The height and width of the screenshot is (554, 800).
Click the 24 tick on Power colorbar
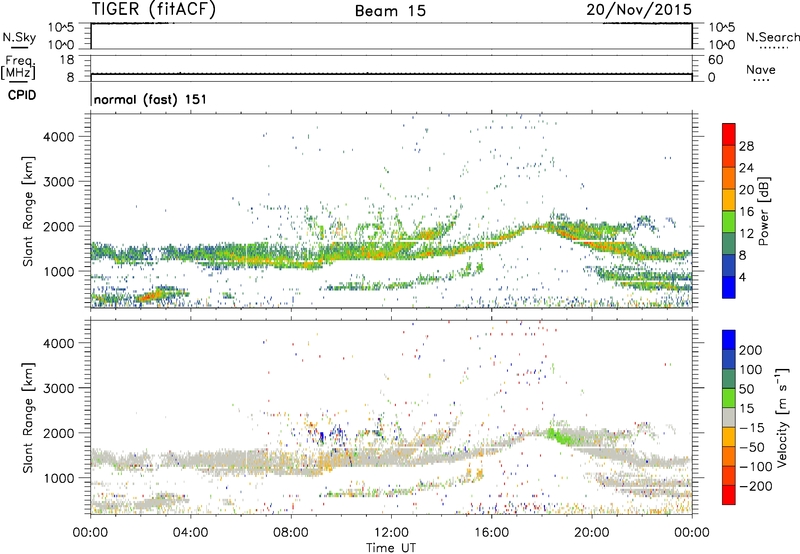tap(746, 167)
